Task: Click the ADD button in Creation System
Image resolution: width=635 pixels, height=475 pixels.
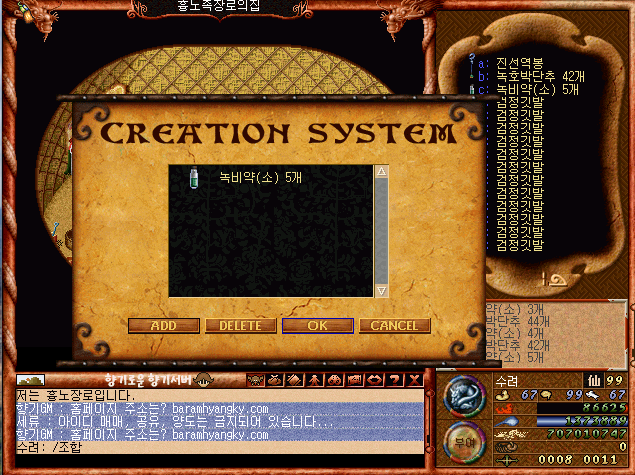Action: coord(162,326)
